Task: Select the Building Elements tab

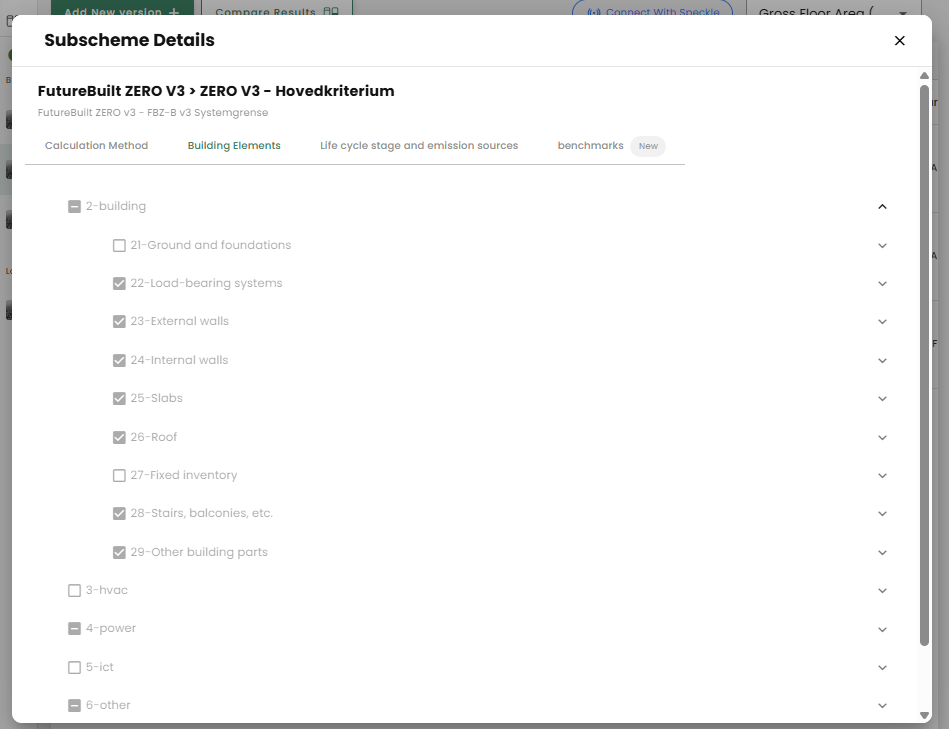Action: click(234, 146)
